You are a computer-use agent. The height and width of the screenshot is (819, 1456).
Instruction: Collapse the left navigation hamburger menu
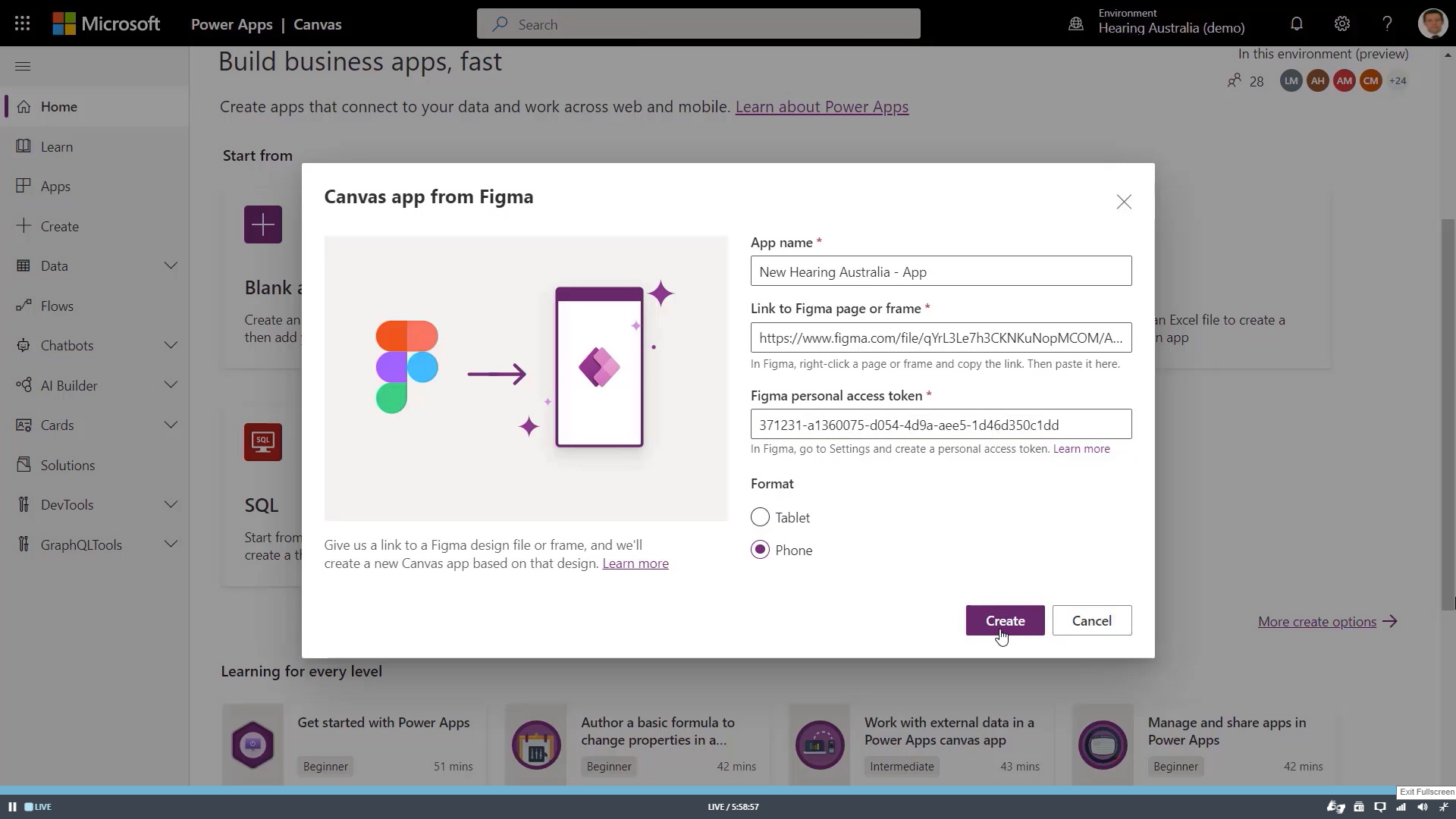tap(23, 66)
